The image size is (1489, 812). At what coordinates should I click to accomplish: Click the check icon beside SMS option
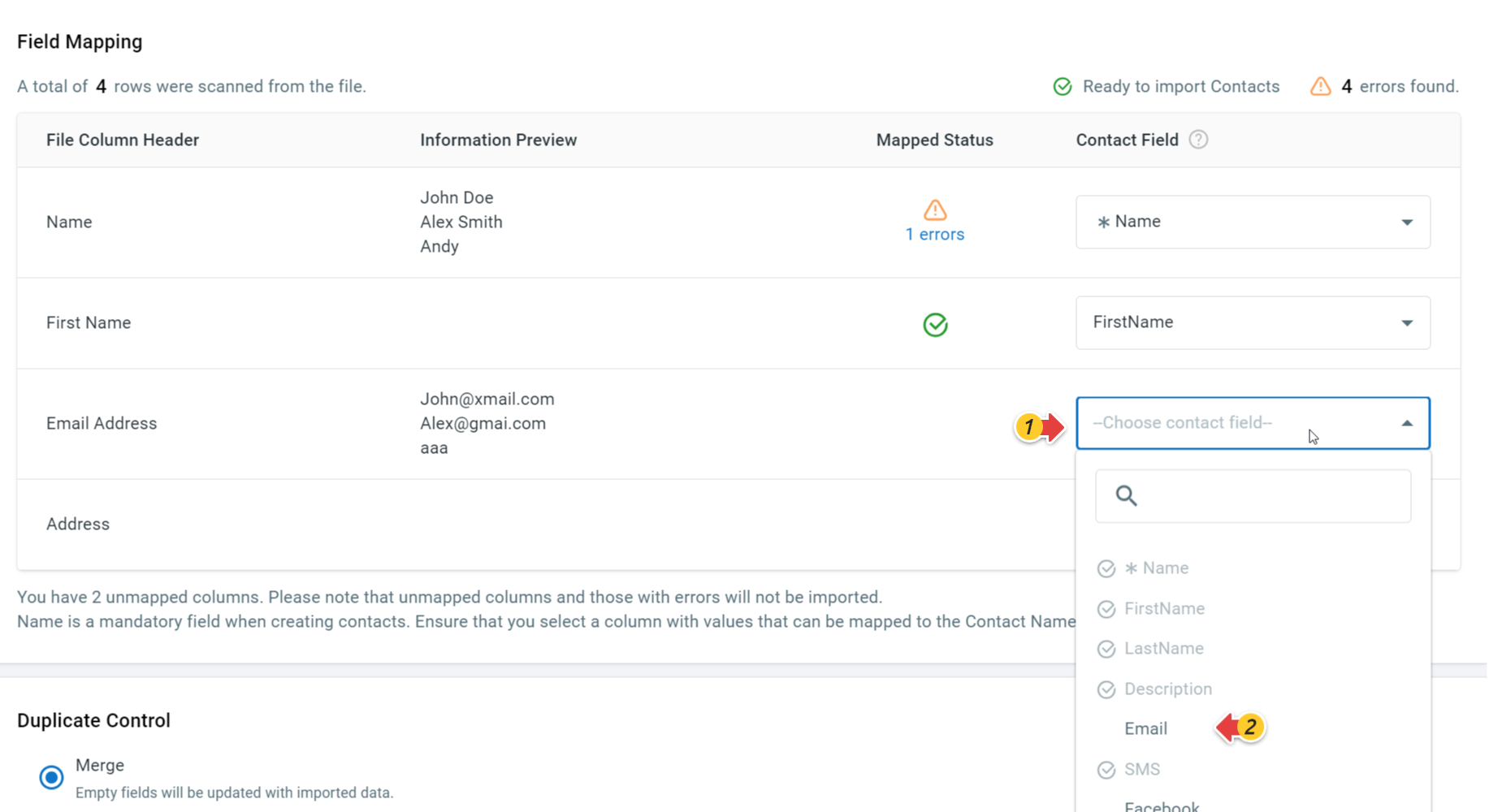point(1106,770)
